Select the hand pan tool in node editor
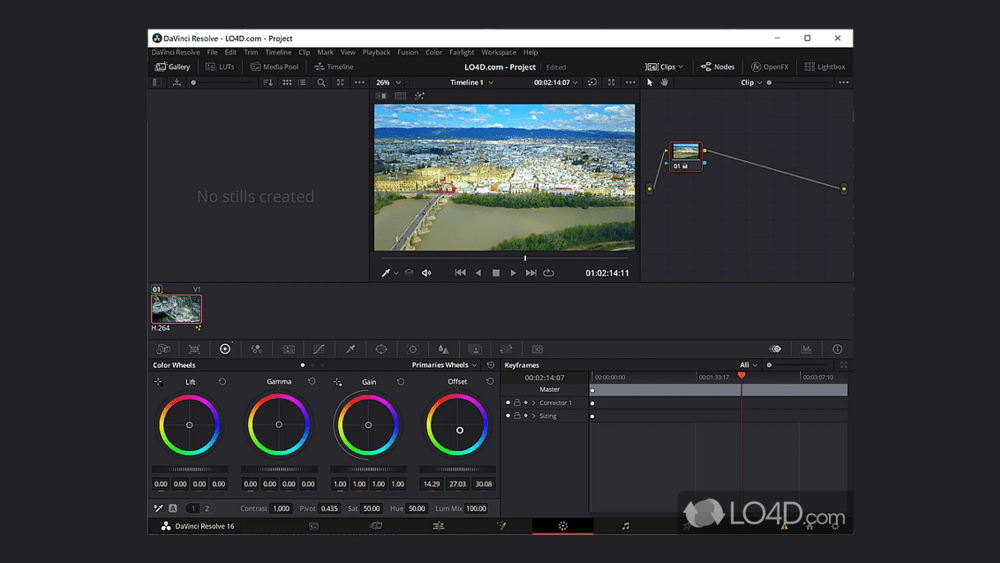 tap(665, 82)
